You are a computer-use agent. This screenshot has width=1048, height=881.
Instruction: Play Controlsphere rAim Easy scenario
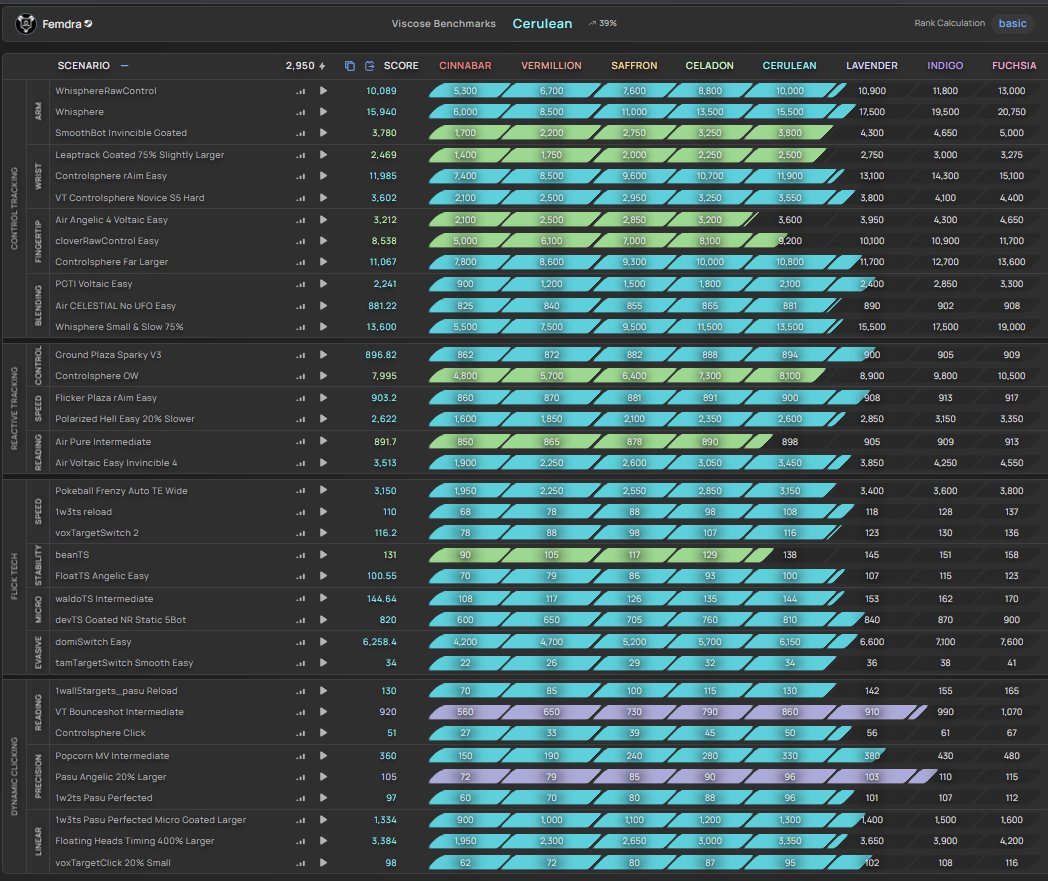[323, 176]
